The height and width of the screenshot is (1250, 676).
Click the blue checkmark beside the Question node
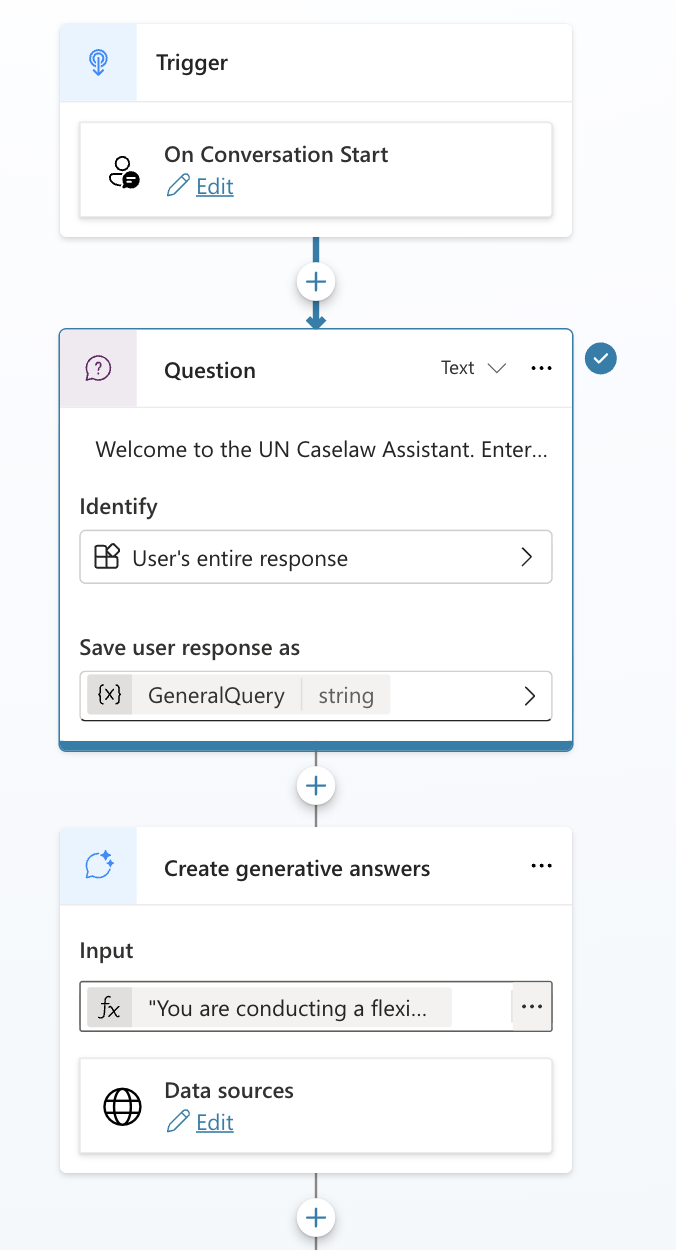[x=601, y=358]
